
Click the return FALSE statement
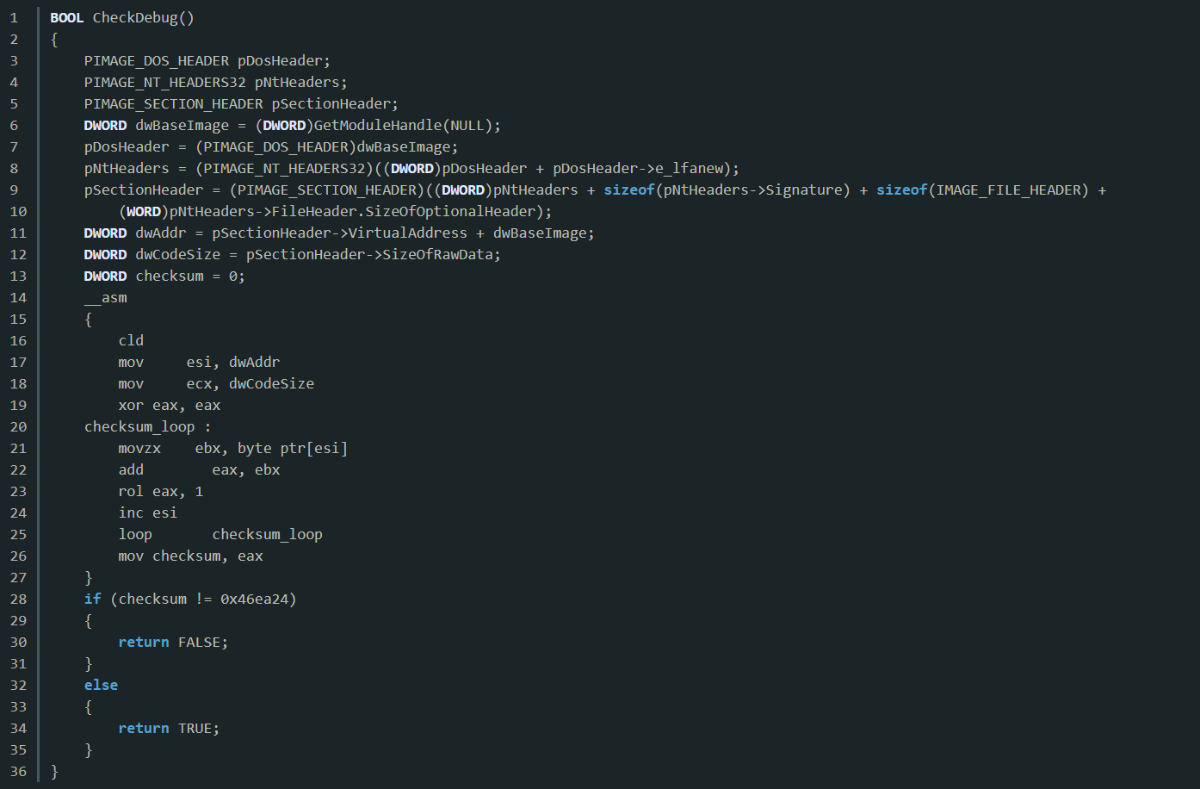[172, 642]
